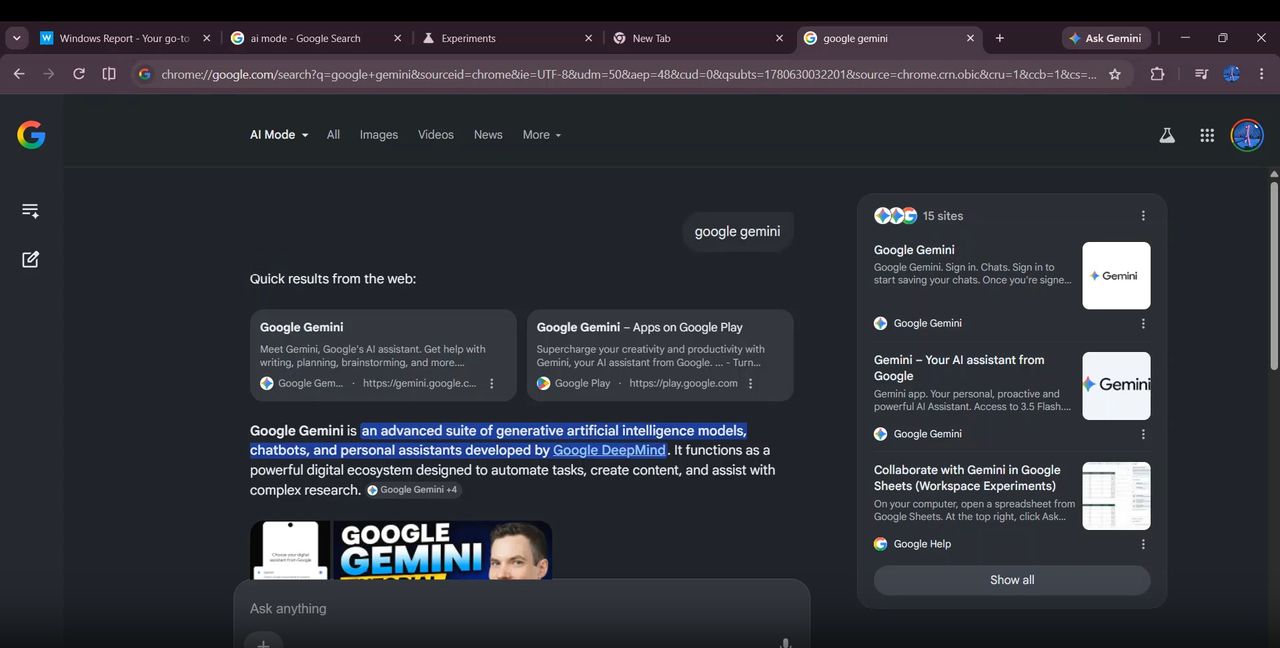Screen dimensions: 1280x648
Task: Bookmark this page with the star icon
Action: point(1115,74)
